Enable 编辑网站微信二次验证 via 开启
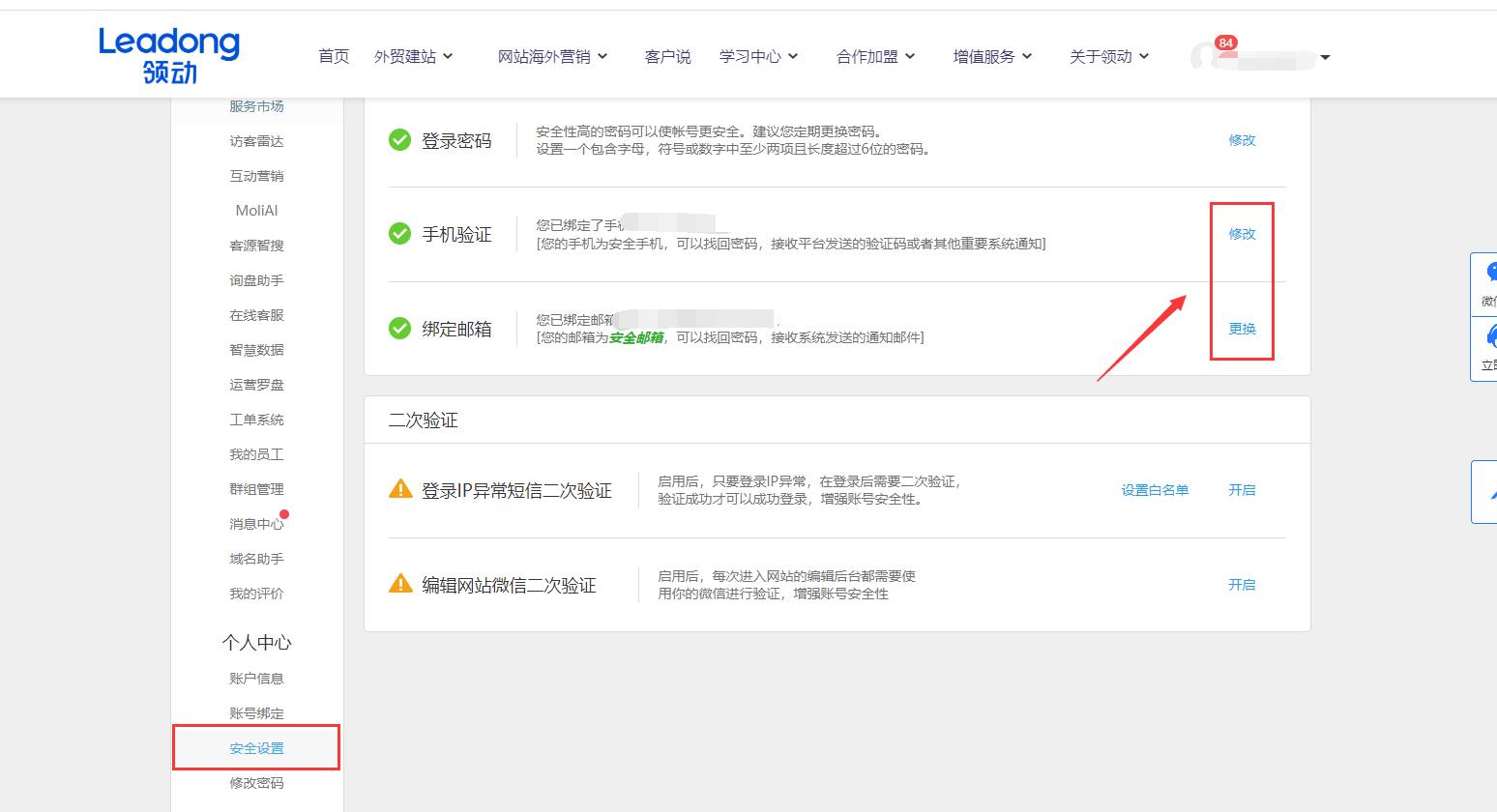This screenshot has height=812, width=1497. point(1242,584)
